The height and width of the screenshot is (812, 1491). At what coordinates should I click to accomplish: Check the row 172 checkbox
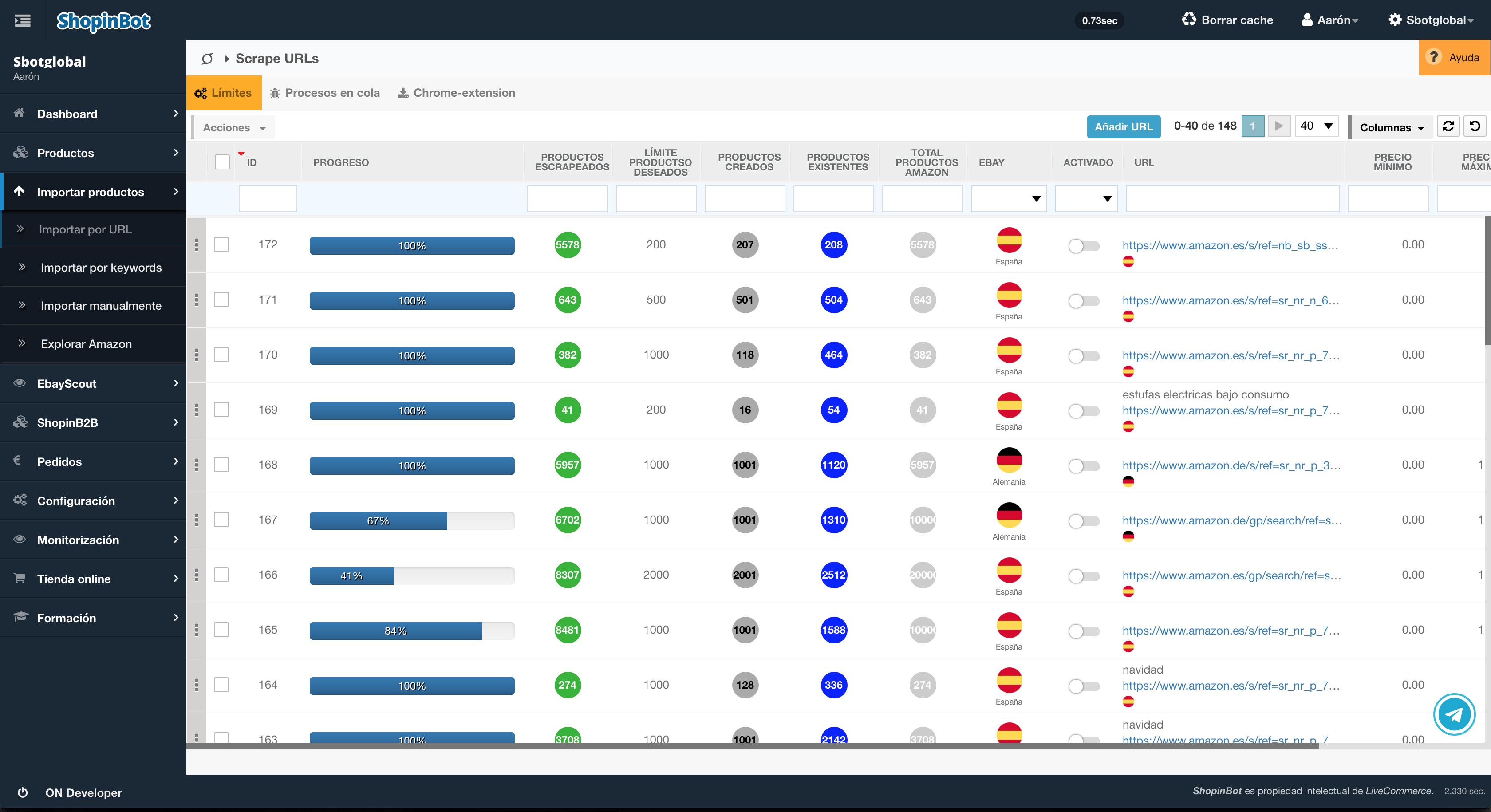[x=222, y=244]
